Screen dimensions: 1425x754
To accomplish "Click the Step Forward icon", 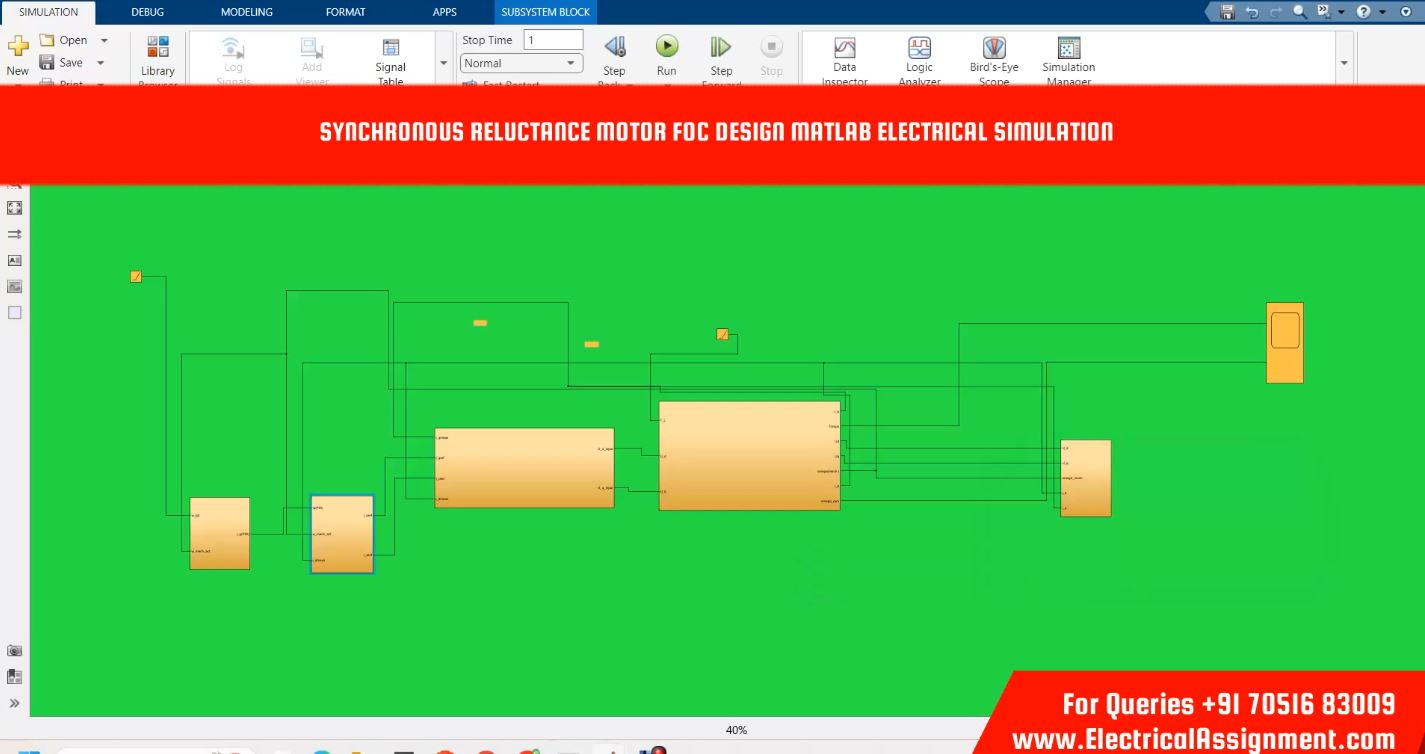I will tap(721, 47).
